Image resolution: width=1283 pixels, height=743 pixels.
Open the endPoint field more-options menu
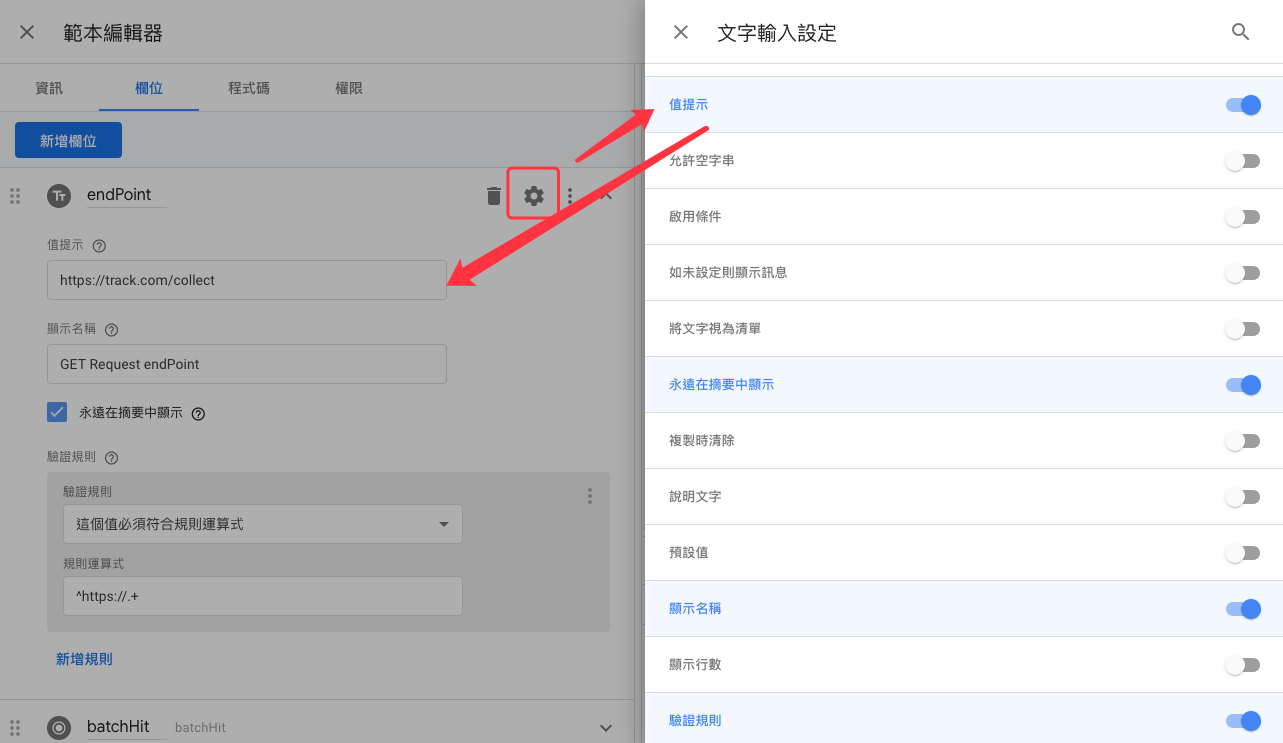[x=570, y=196]
